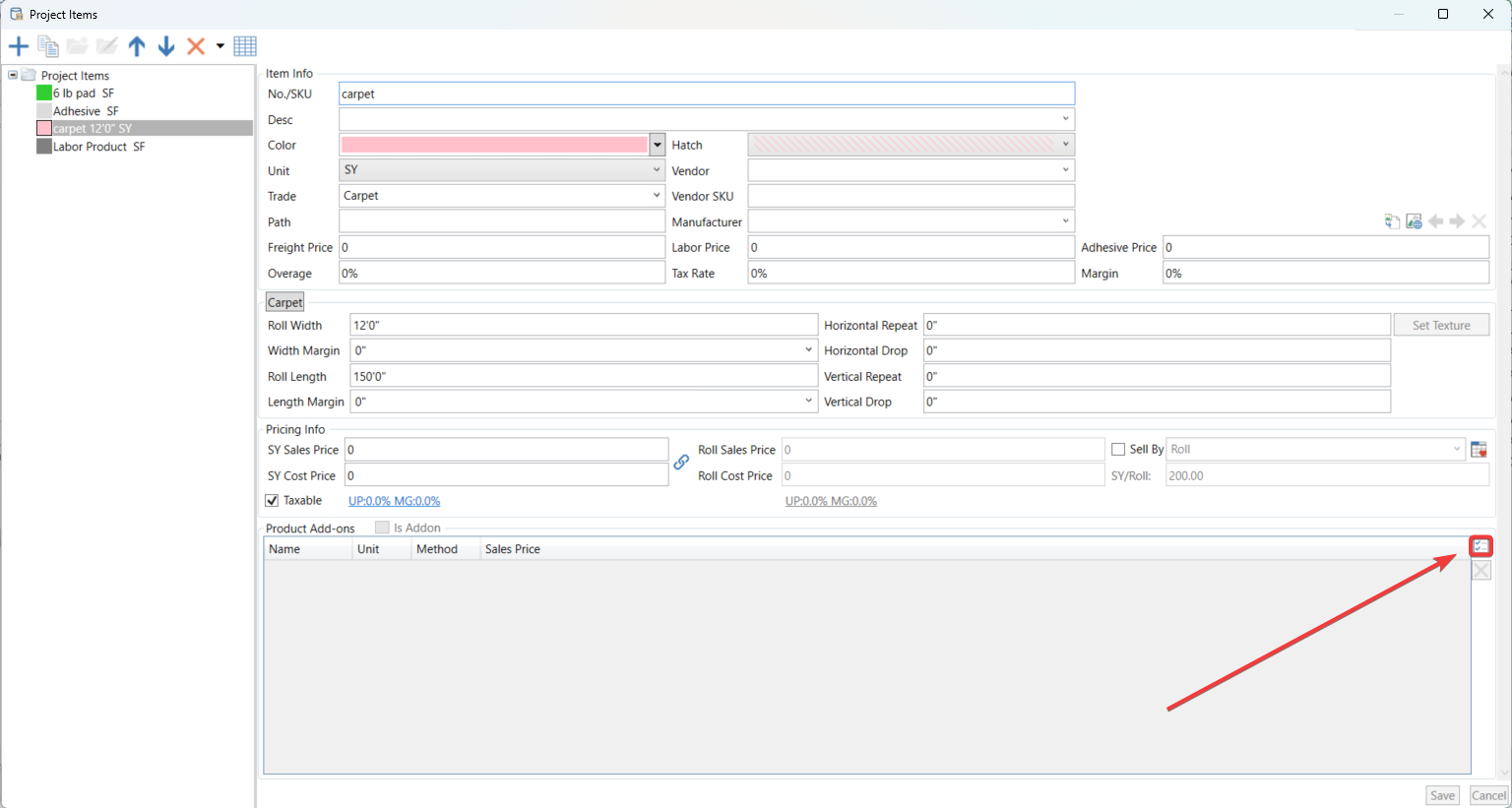Image resolution: width=1512 pixels, height=808 pixels.
Task: Select the carpet 12'0" SY item
Action: pos(93,129)
